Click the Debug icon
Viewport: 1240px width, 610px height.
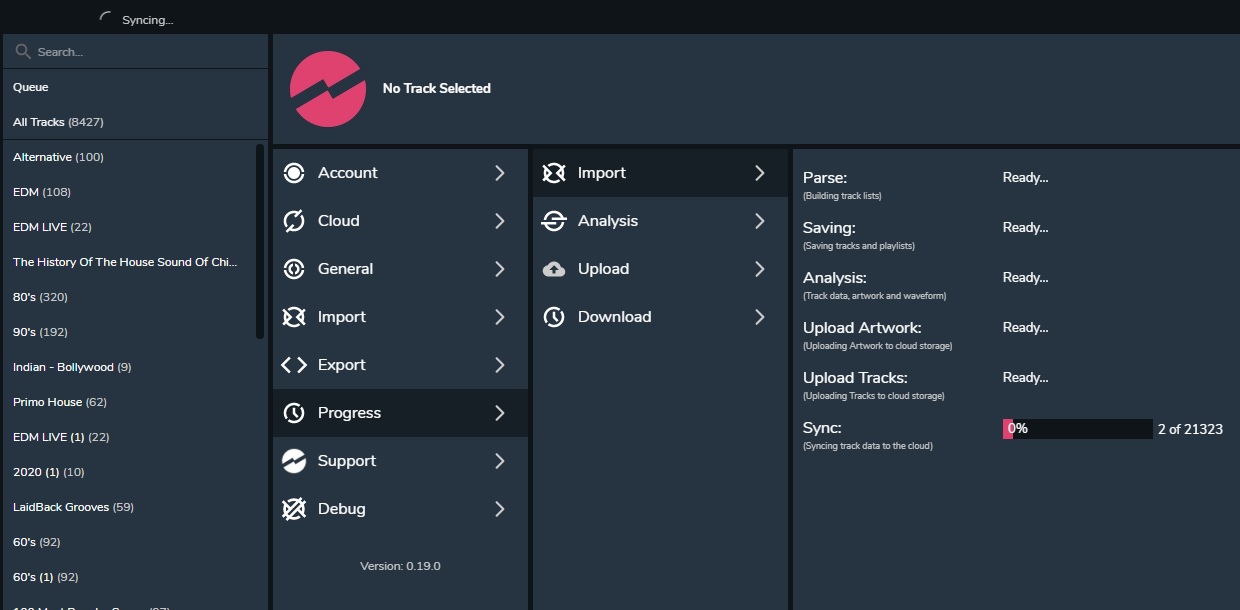pyautogui.click(x=294, y=509)
